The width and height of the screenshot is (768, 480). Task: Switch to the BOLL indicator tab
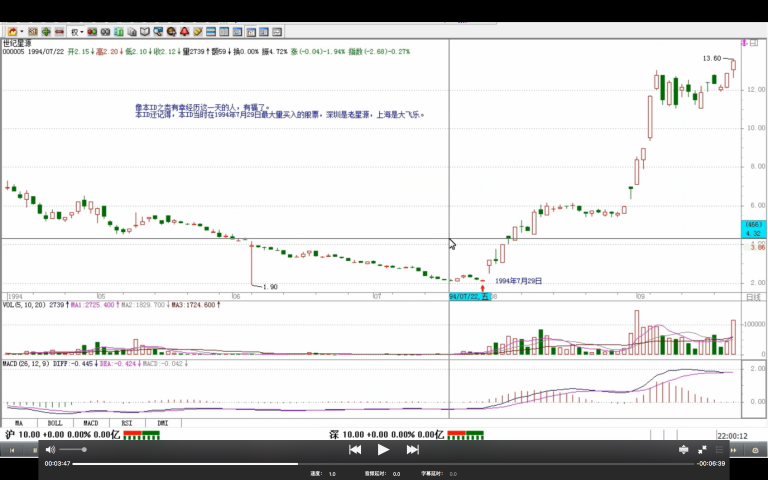(54, 423)
